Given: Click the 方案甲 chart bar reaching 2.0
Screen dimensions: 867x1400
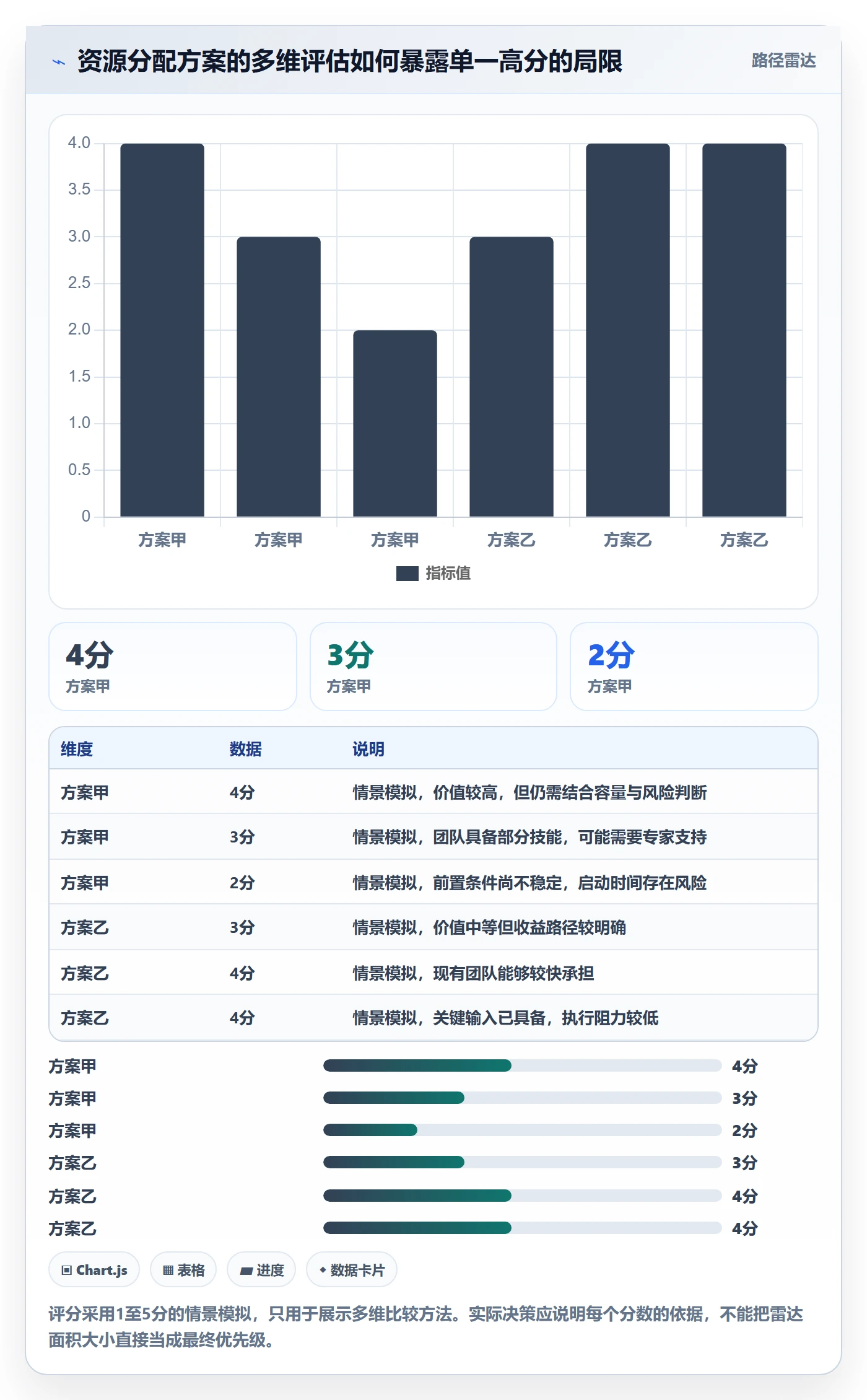Looking at the screenshot, I should click(x=395, y=424).
